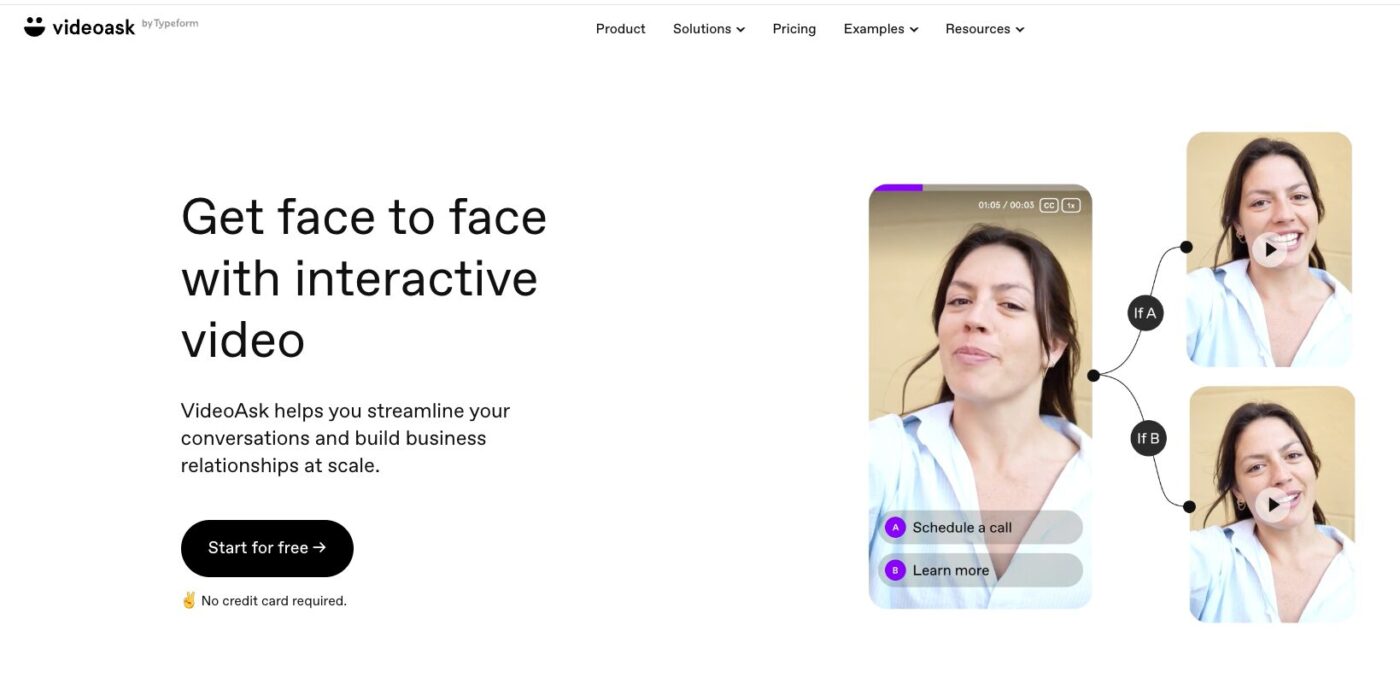Expand the Examples dropdown menu

(x=880, y=29)
